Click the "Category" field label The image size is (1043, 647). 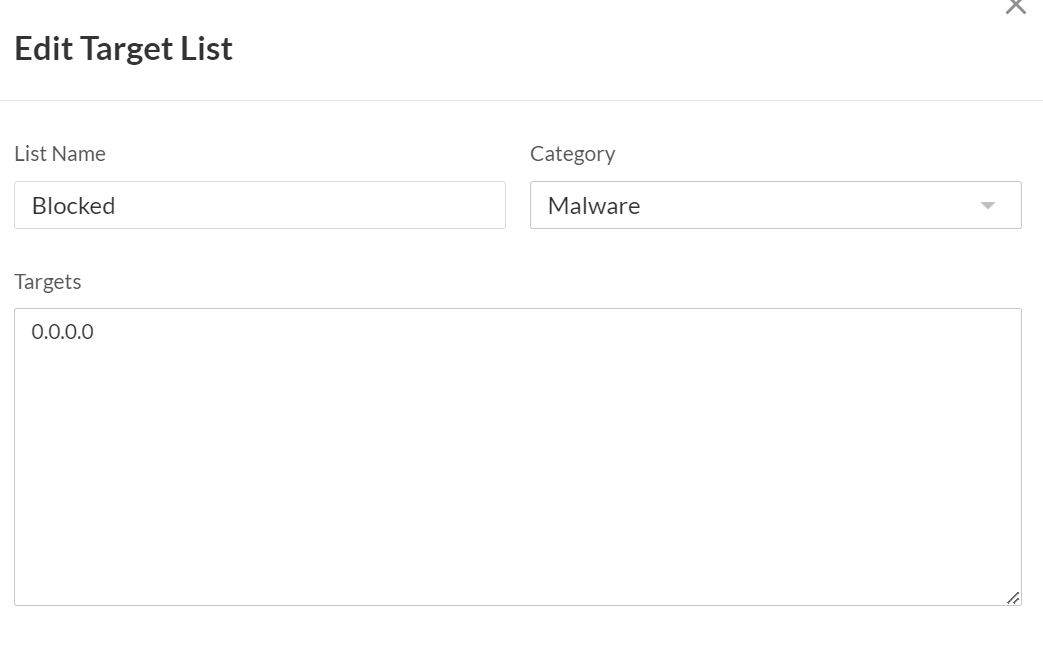(572, 154)
